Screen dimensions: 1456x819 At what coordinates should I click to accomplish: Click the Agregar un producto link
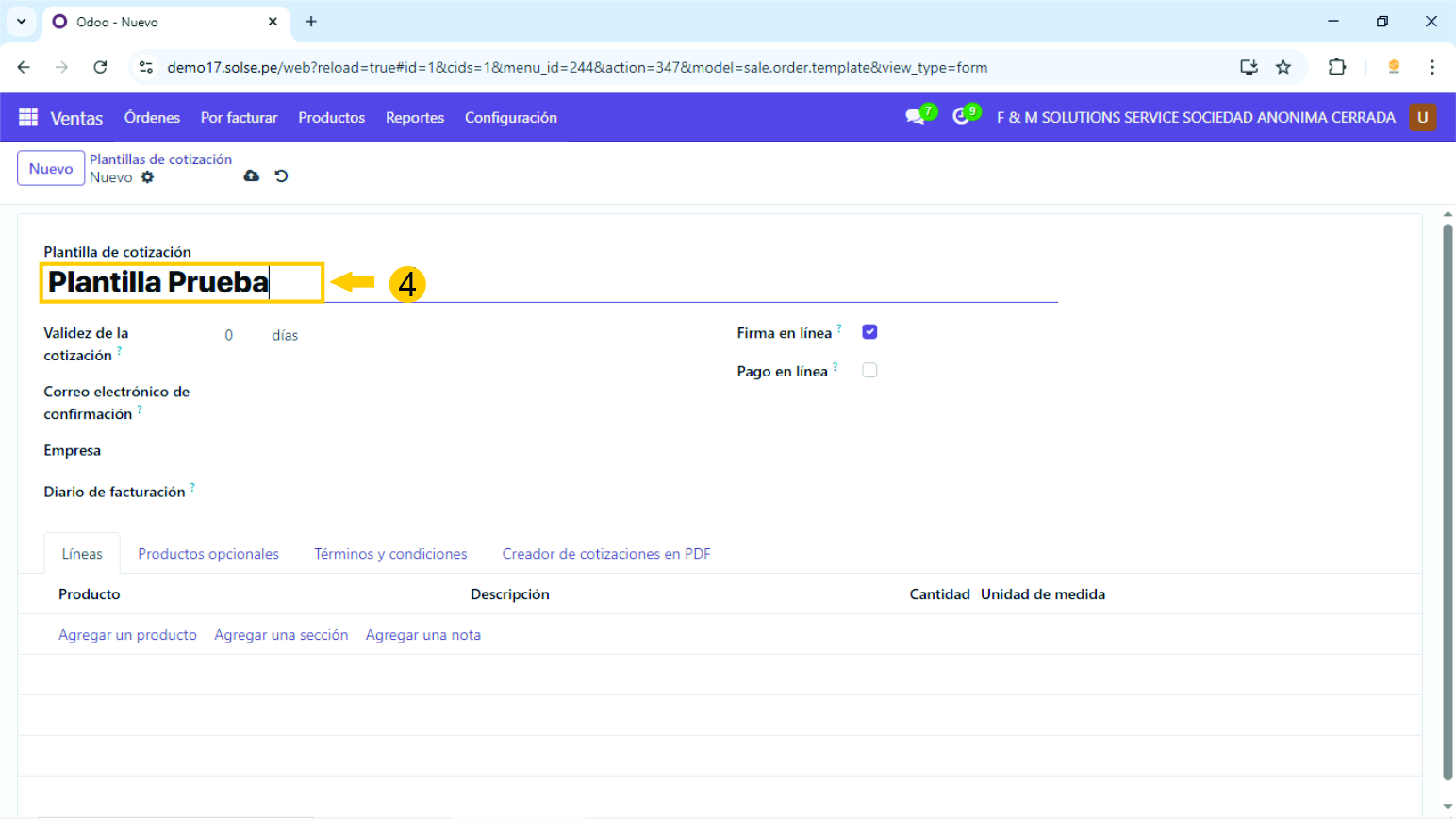(x=127, y=635)
